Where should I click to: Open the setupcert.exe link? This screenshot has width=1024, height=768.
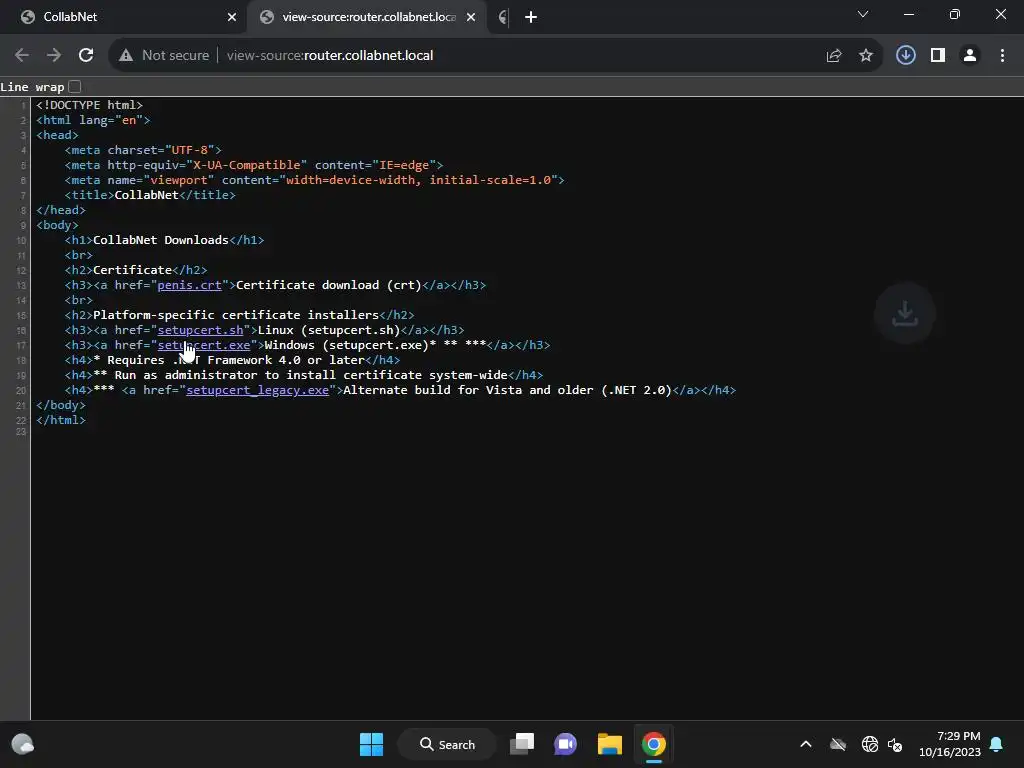tap(204, 345)
